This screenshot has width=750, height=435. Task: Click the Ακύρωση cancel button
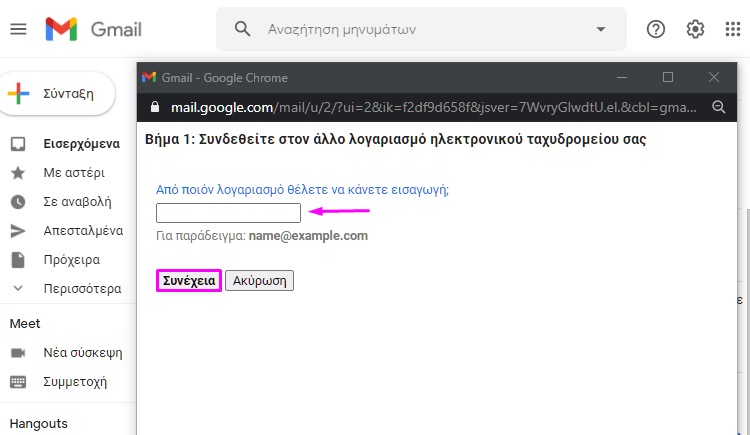[259, 280]
